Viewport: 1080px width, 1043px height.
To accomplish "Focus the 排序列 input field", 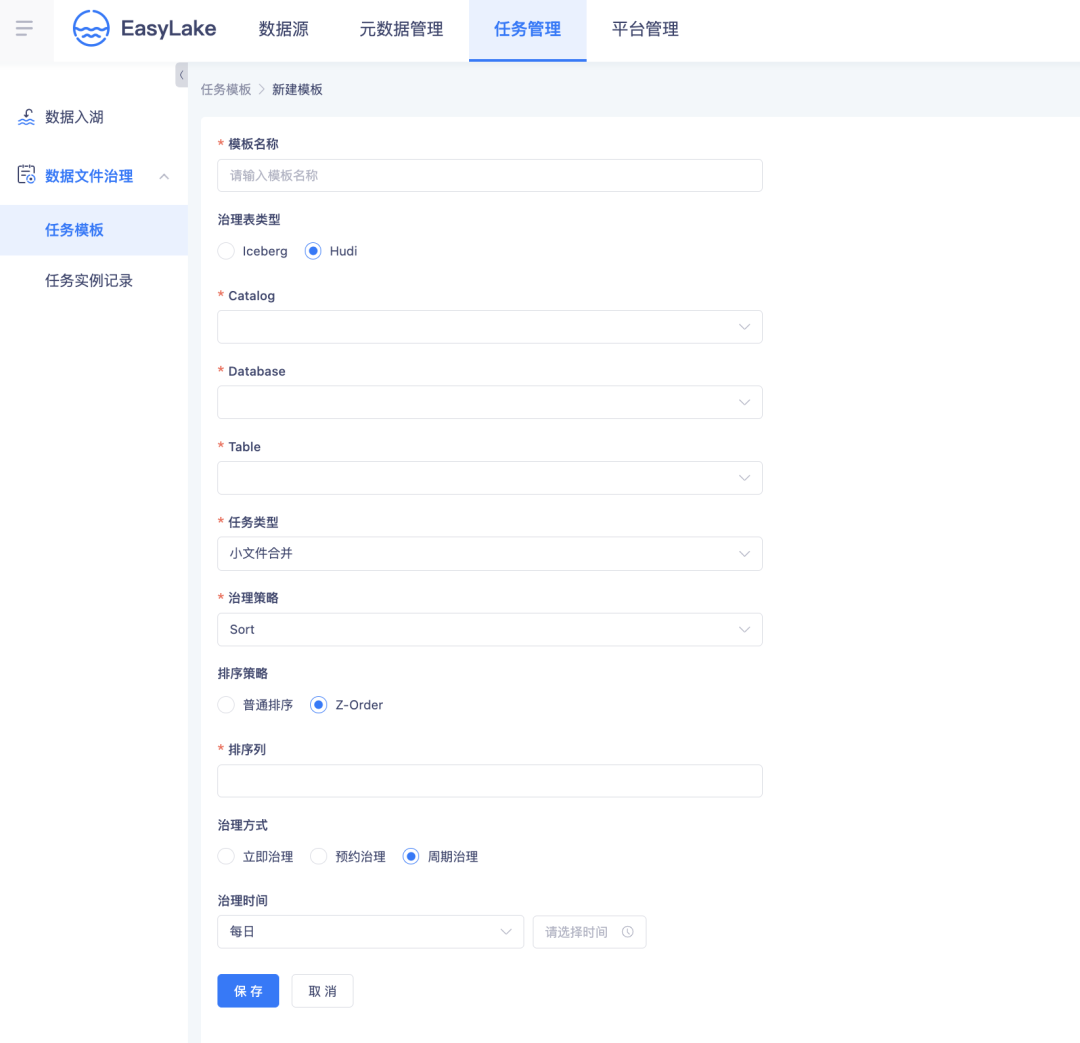I will [490, 781].
